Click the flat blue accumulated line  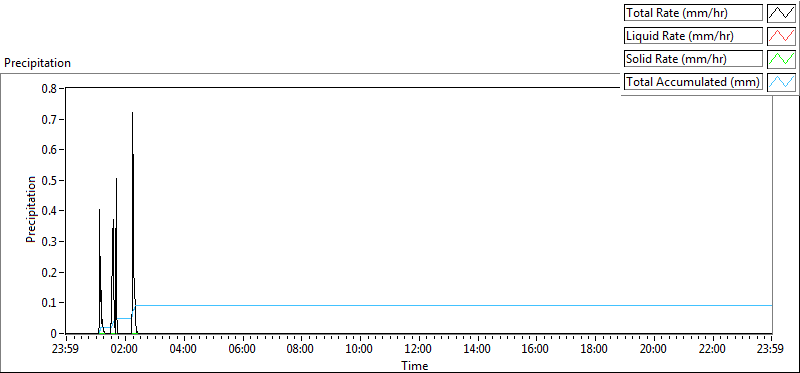tap(454, 305)
